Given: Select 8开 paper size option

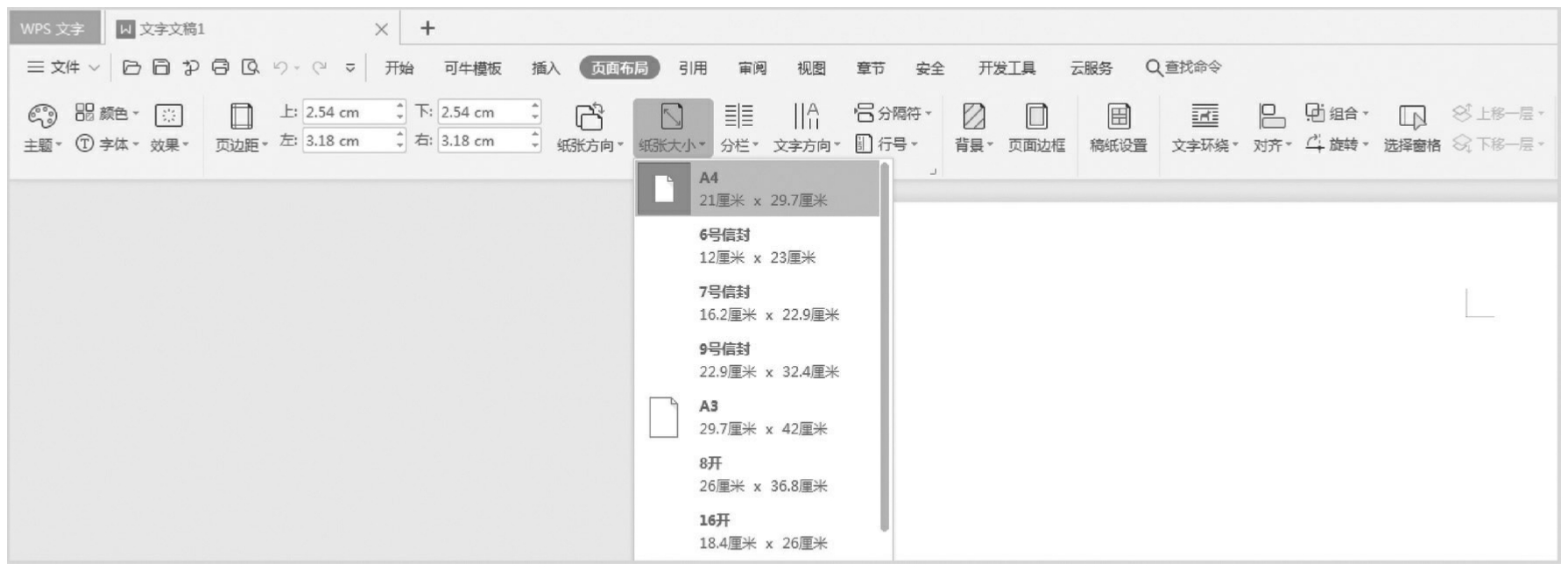Looking at the screenshot, I should pyautogui.click(x=758, y=475).
